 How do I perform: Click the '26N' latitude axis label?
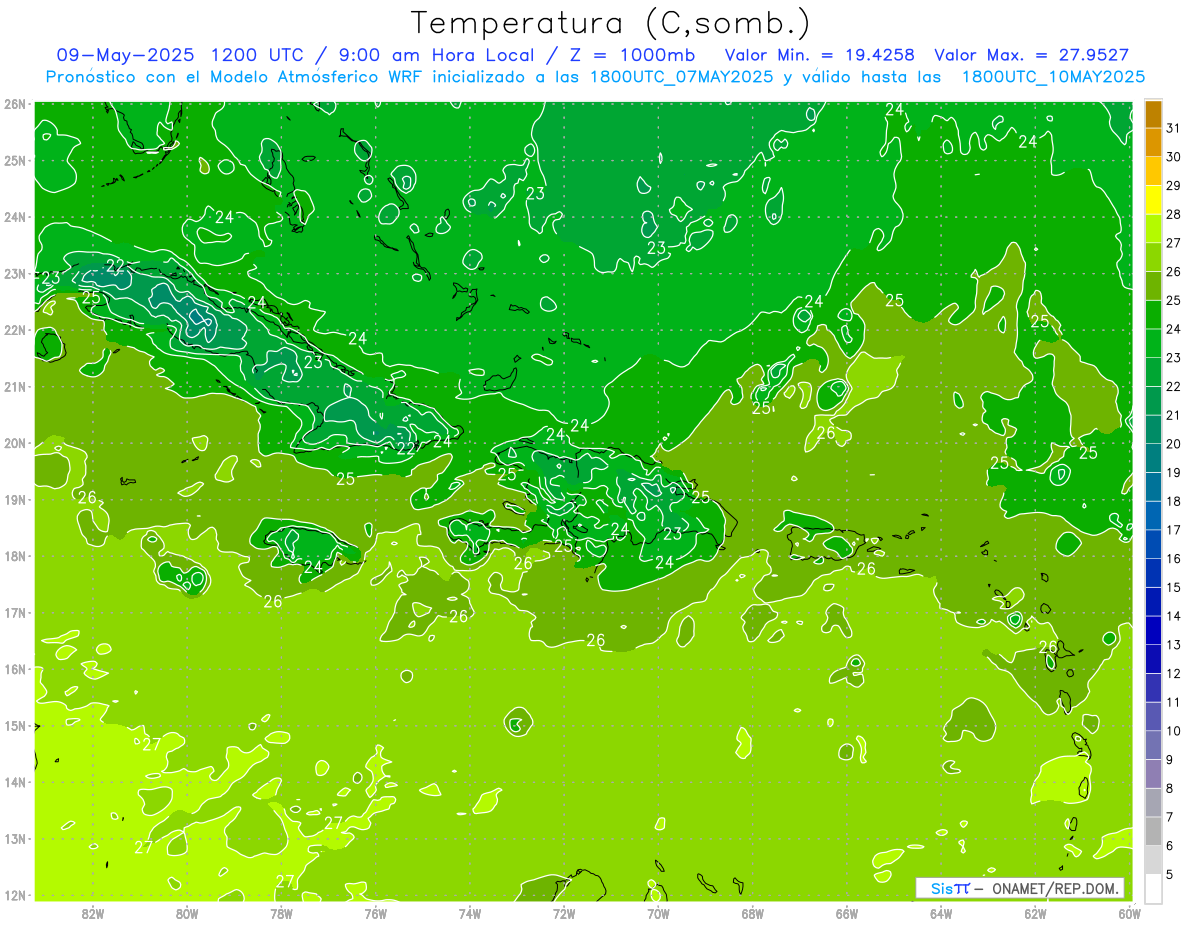coord(14,104)
